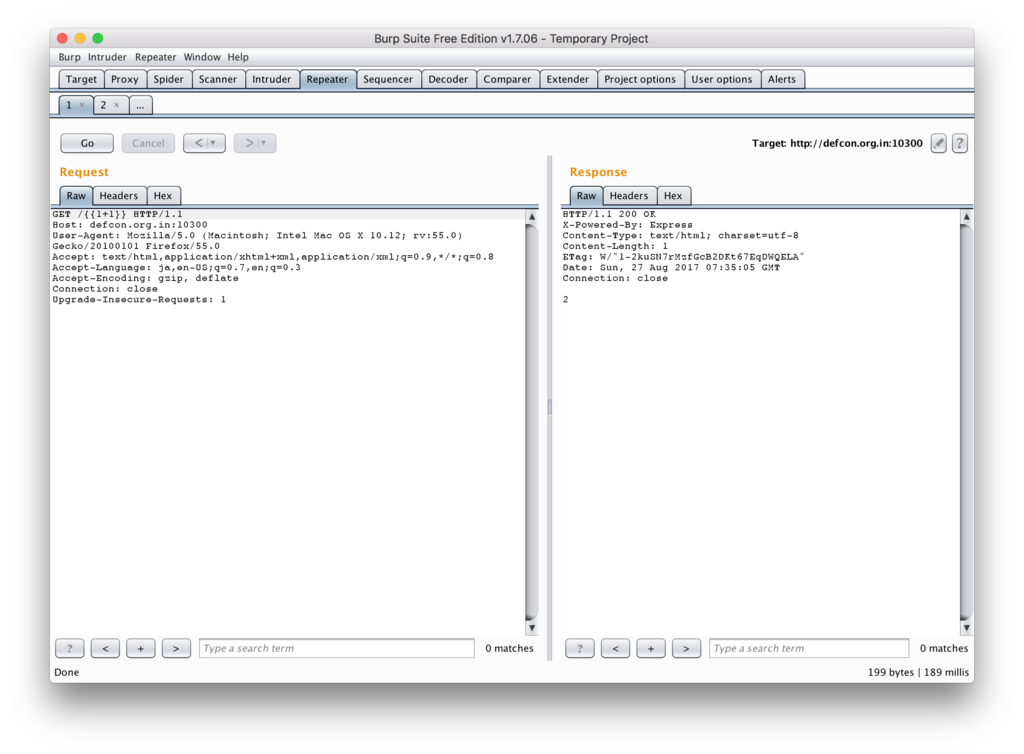Open the Repeater menu in menu bar
The width and height of the screenshot is (1024, 754).
pyautogui.click(x=155, y=57)
